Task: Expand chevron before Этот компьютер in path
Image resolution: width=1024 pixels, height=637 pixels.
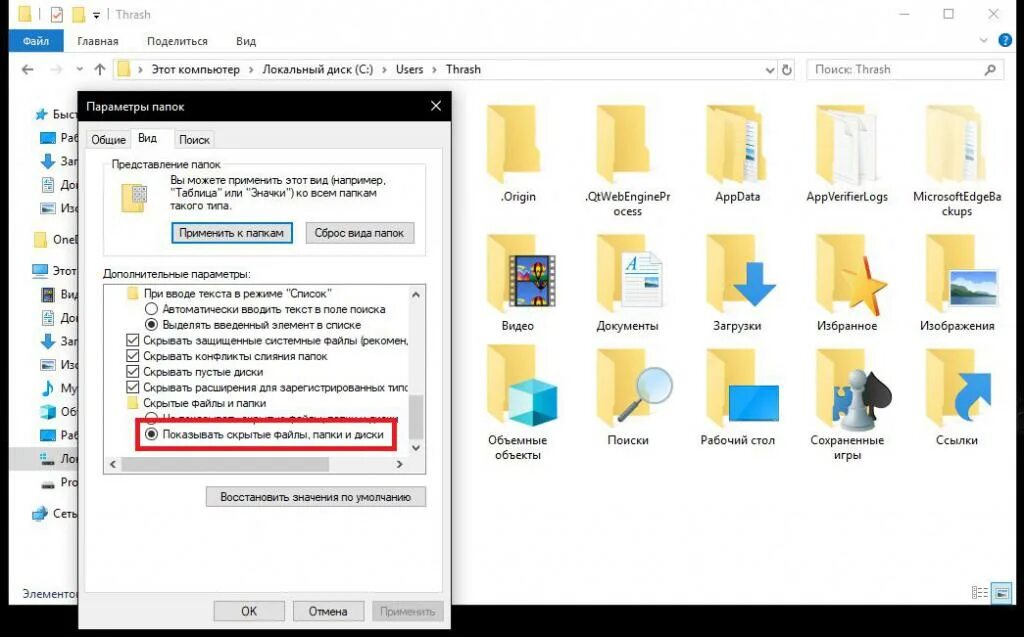Action: [x=140, y=69]
